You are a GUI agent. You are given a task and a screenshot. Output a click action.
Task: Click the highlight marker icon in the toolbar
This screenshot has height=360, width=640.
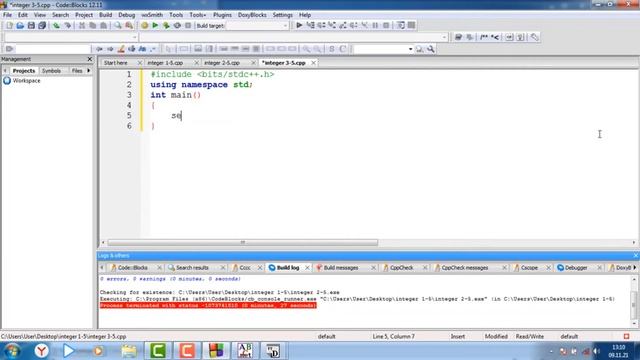click(121, 49)
